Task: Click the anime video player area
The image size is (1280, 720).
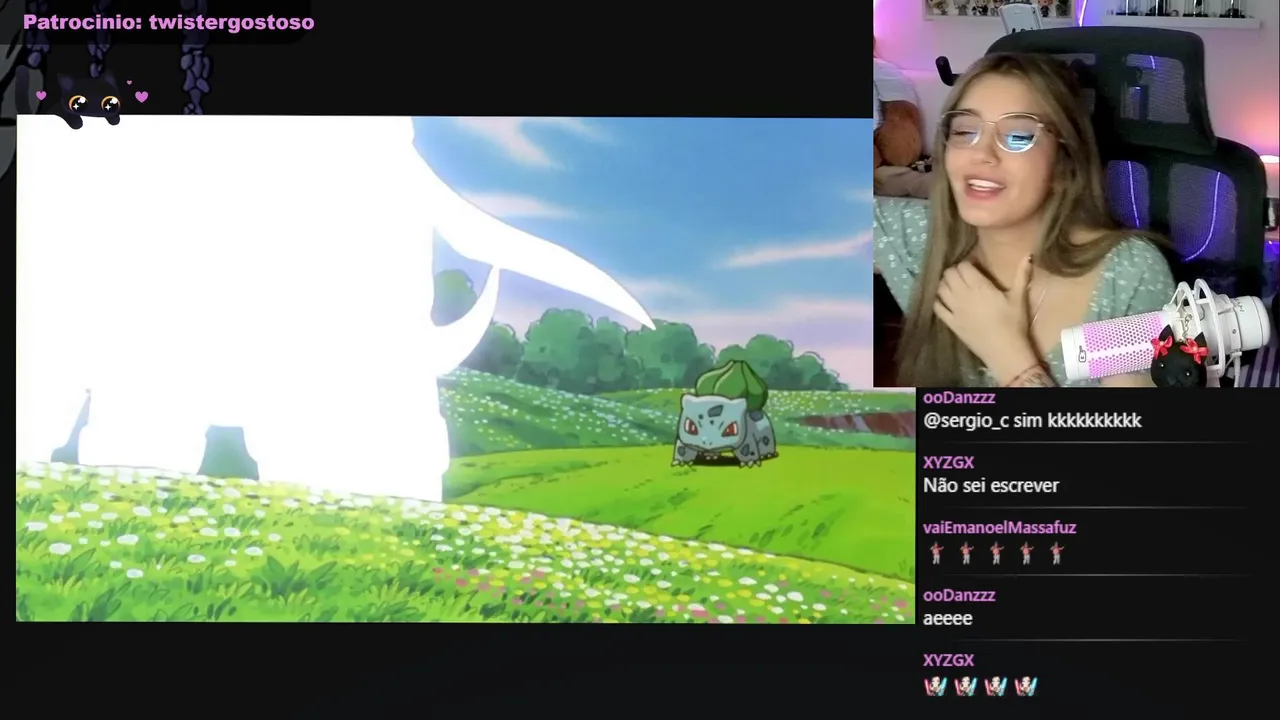Action: [465, 370]
